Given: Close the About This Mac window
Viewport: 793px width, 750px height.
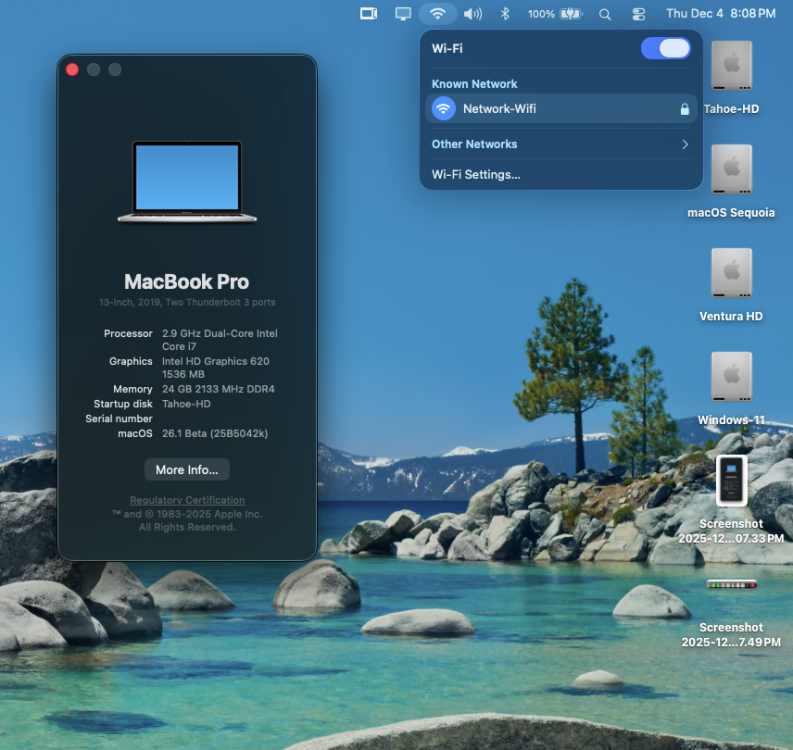Looking at the screenshot, I should coord(72,70).
